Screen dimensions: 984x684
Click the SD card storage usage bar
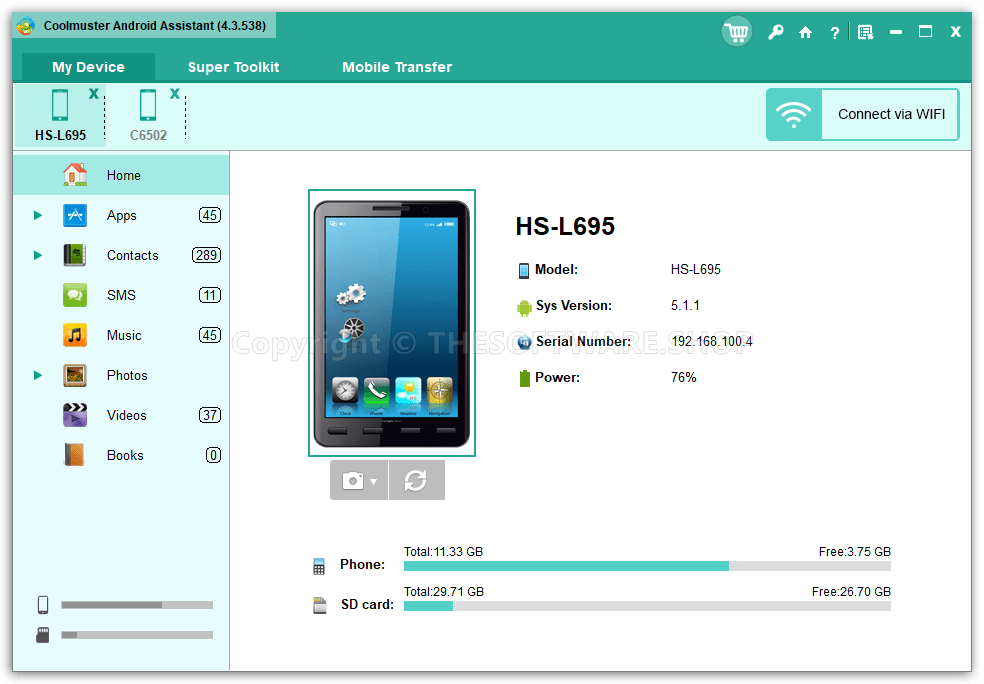point(647,606)
